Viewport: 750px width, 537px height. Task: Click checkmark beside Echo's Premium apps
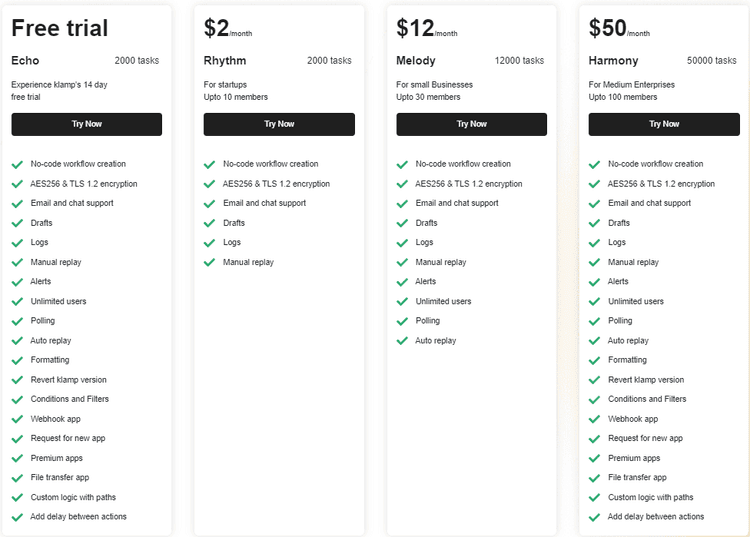(17, 459)
